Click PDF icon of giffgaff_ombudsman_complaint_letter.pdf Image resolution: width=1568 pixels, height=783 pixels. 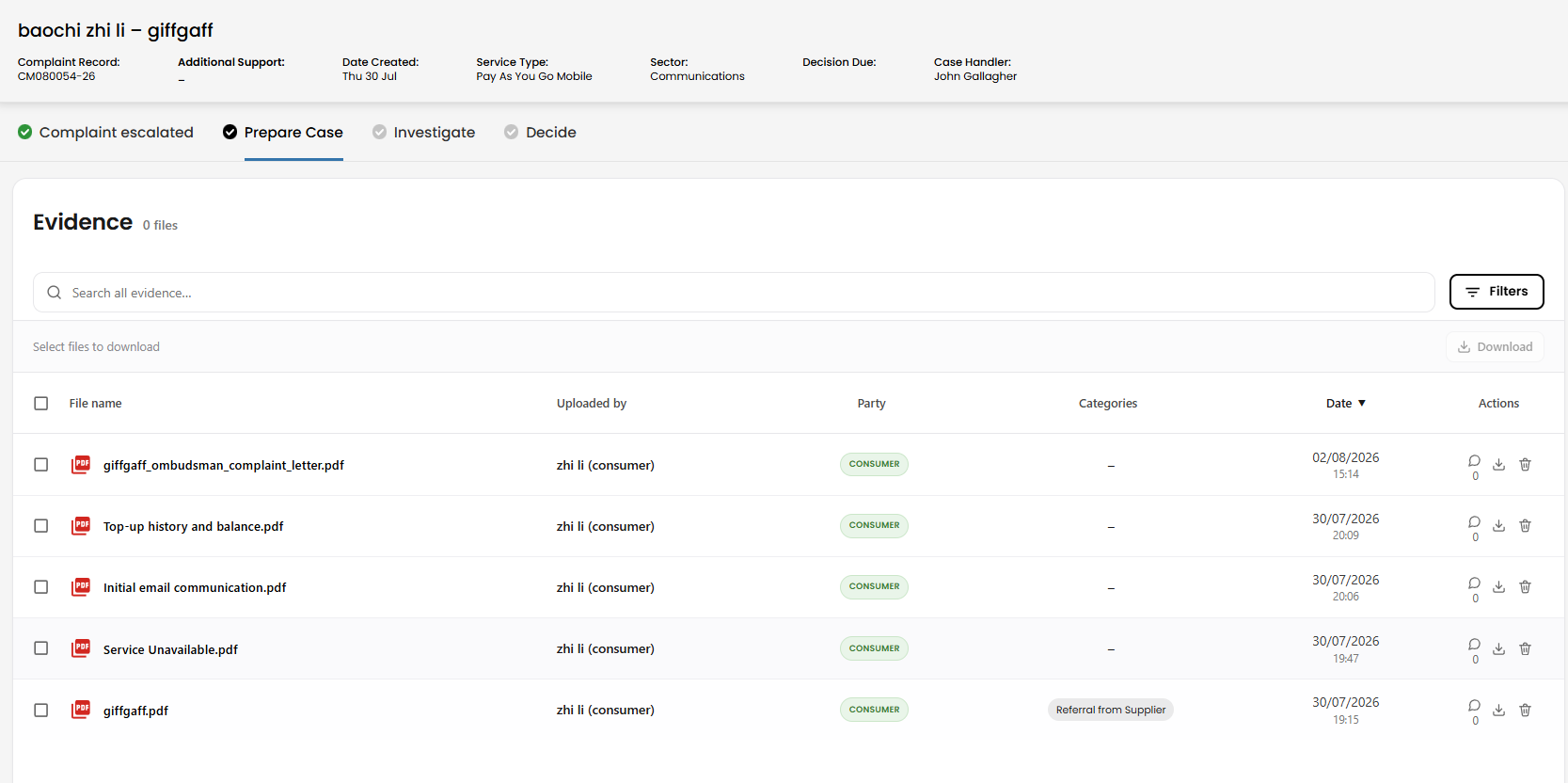81,465
